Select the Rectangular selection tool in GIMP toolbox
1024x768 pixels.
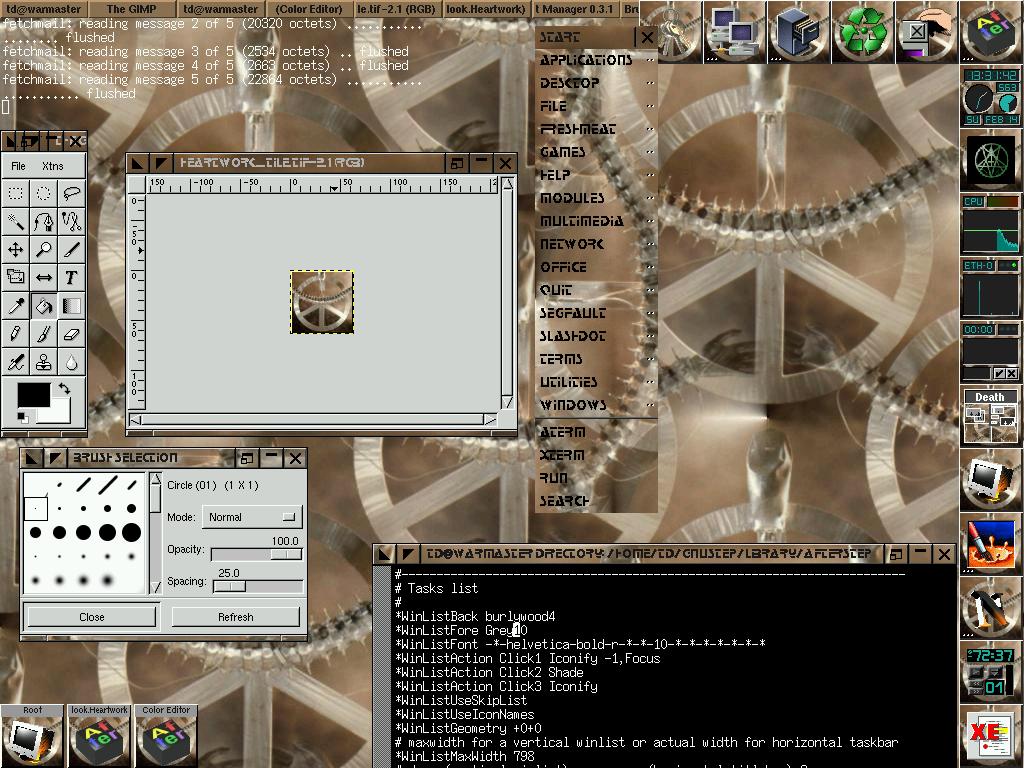pos(16,193)
